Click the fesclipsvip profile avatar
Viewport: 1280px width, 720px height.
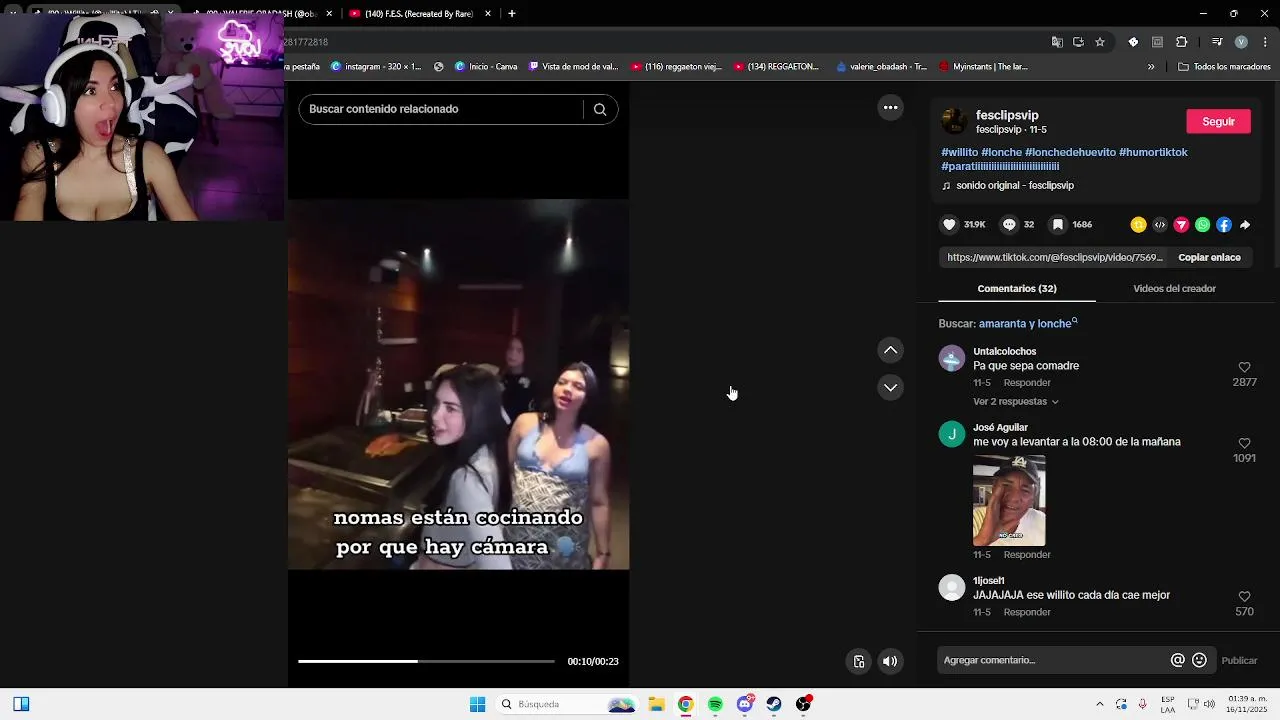pyautogui.click(x=954, y=121)
